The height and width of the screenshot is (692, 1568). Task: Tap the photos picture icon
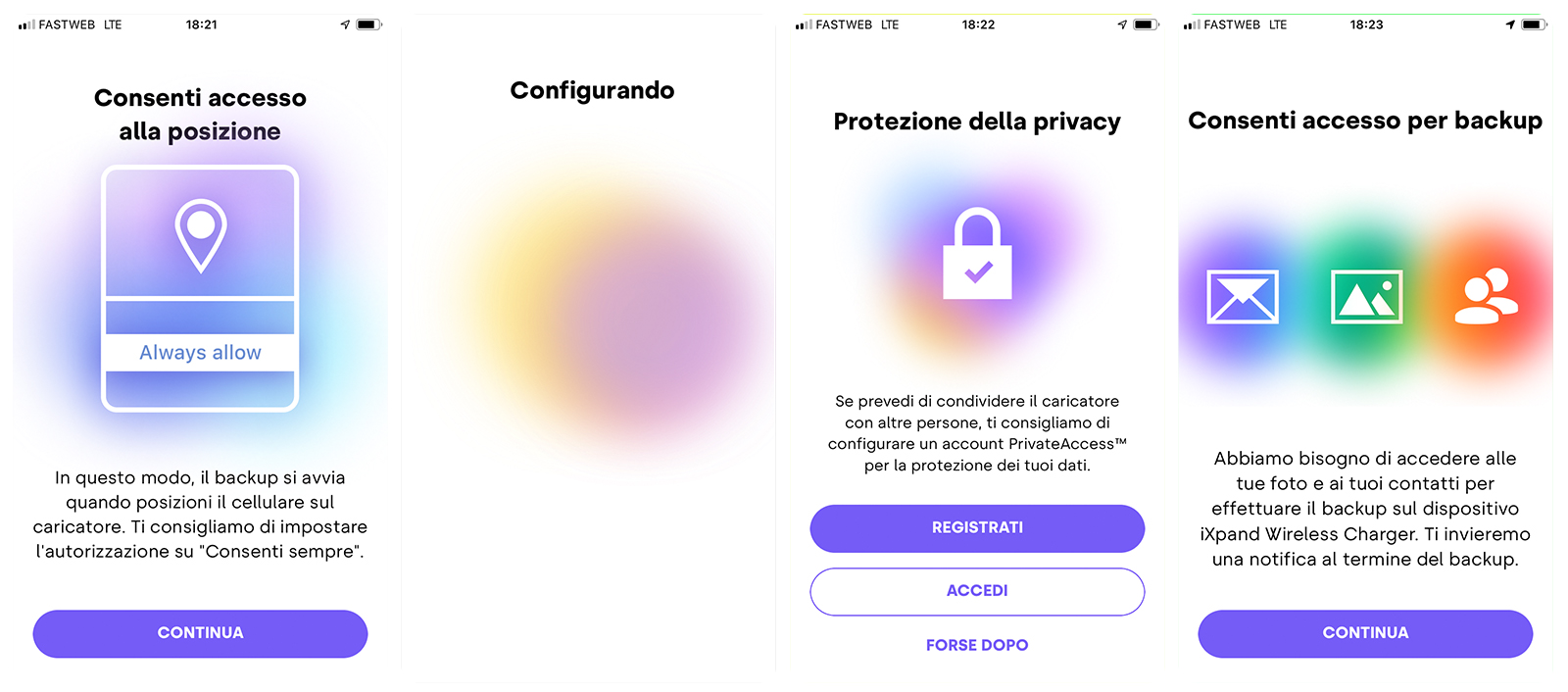pyautogui.click(x=1366, y=296)
